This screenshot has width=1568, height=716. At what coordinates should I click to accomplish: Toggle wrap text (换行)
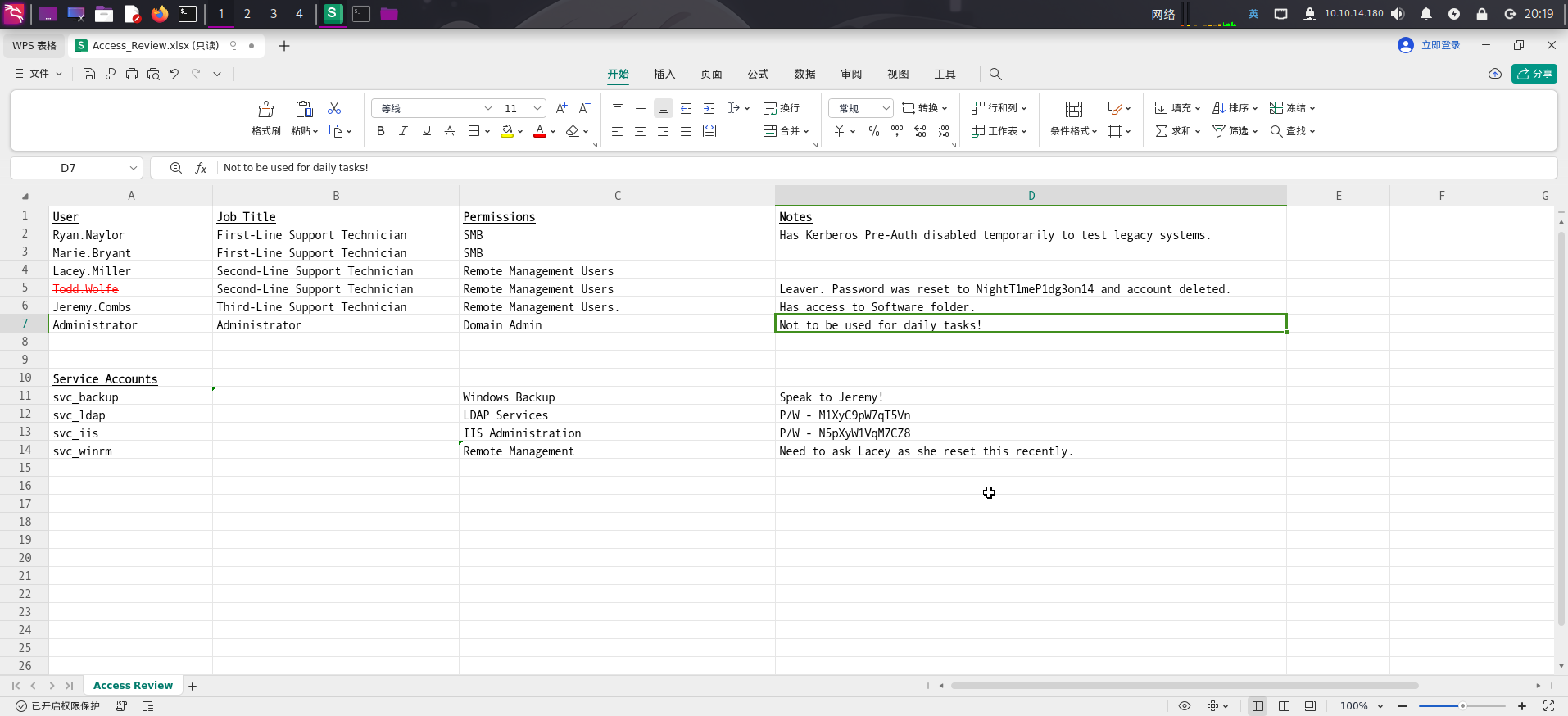point(782,108)
